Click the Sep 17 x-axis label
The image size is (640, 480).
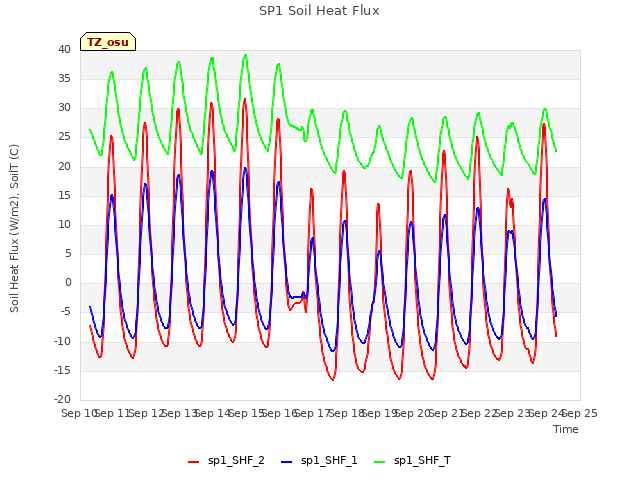[313, 413]
